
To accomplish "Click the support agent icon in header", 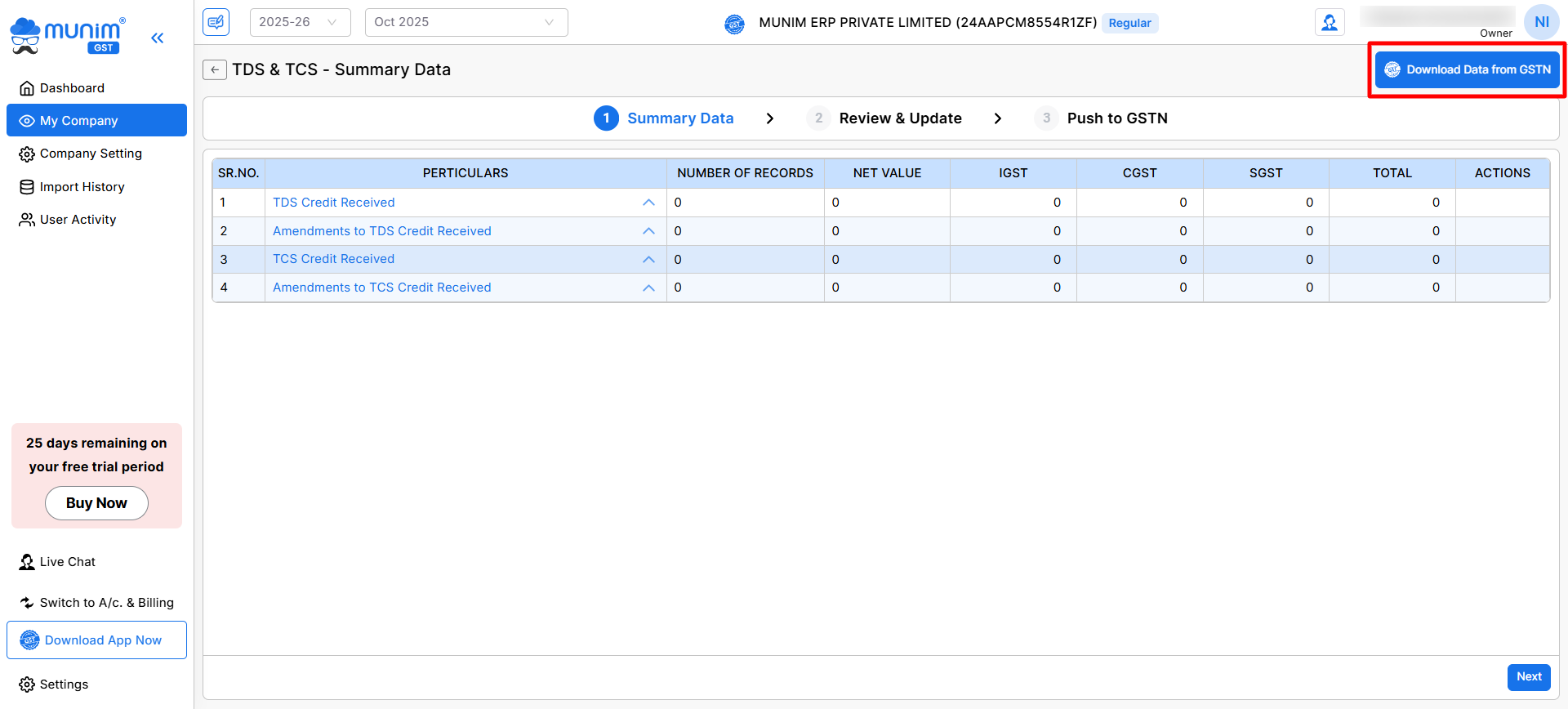I will coord(1330,22).
